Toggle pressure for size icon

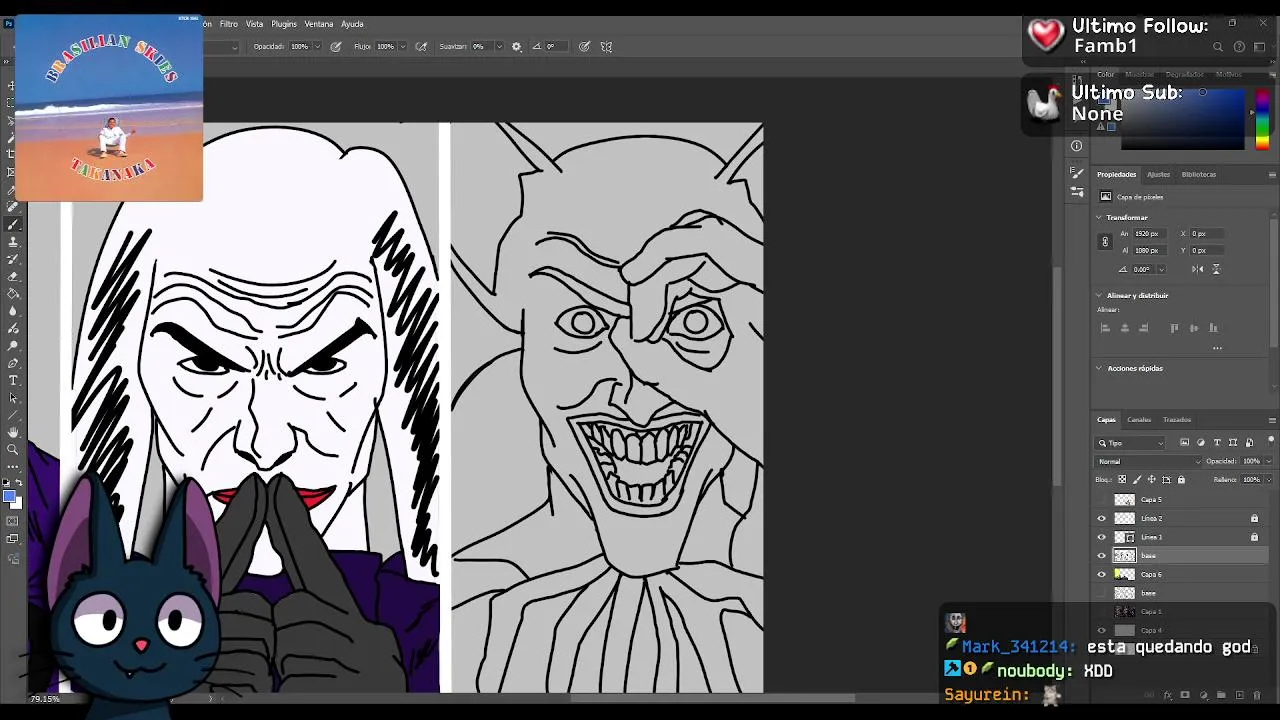click(584, 46)
